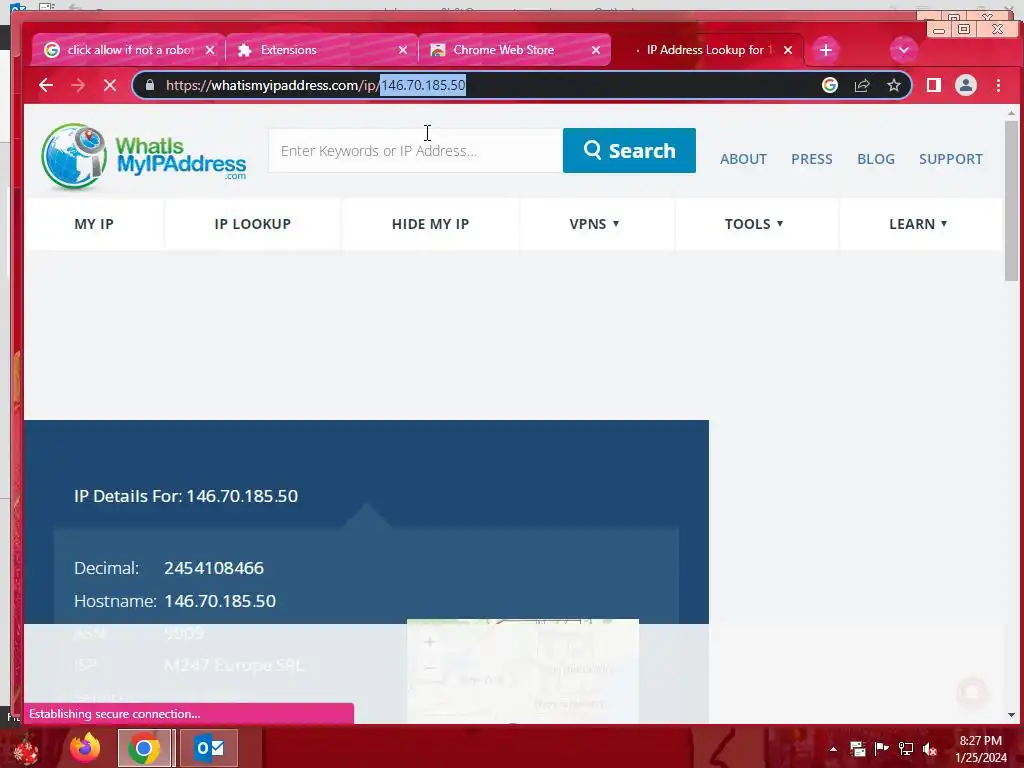Screen dimensions: 1024x768
Task: Click the network tray icon
Action: [906, 749]
